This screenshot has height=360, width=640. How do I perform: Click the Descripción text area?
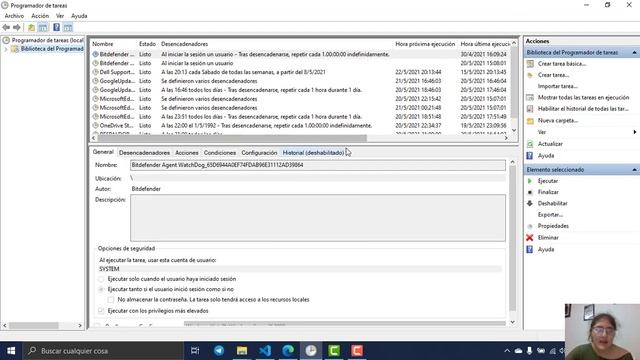click(x=318, y=218)
